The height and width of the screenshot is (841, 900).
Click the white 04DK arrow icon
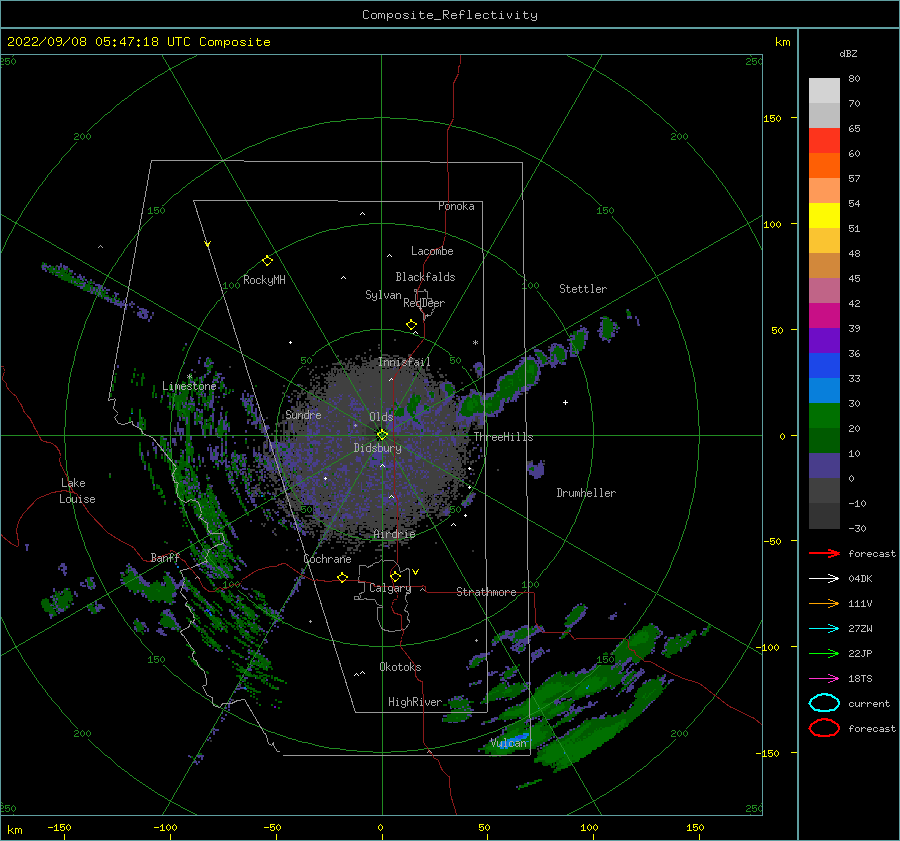coord(824,578)
